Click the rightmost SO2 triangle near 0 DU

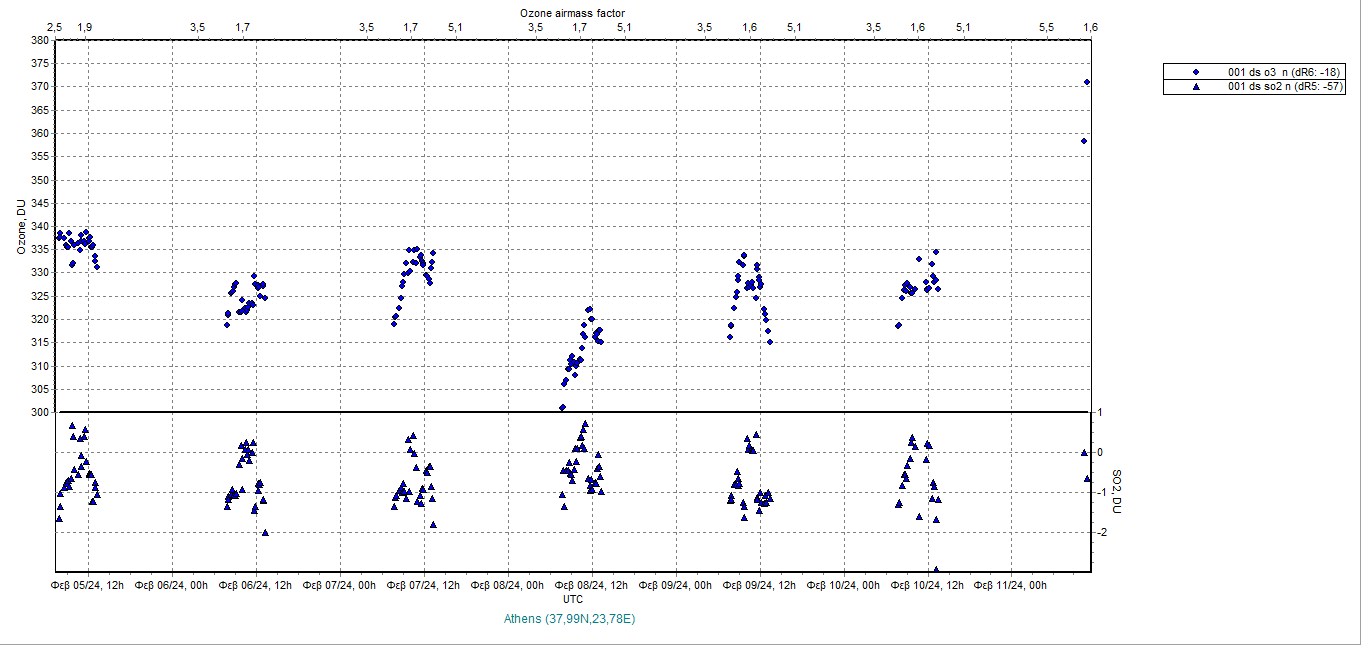1084,453
